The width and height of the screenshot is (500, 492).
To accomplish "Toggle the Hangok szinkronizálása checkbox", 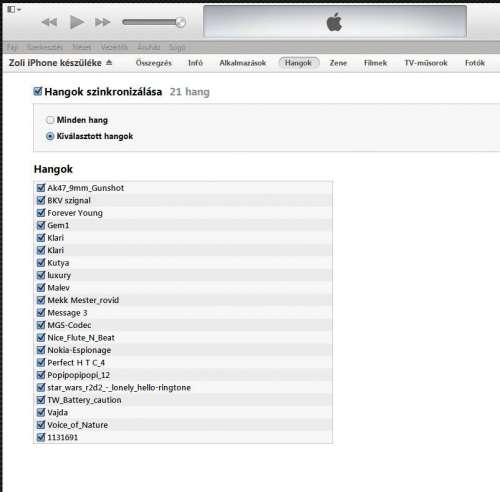I will click(x=38, y=91).
